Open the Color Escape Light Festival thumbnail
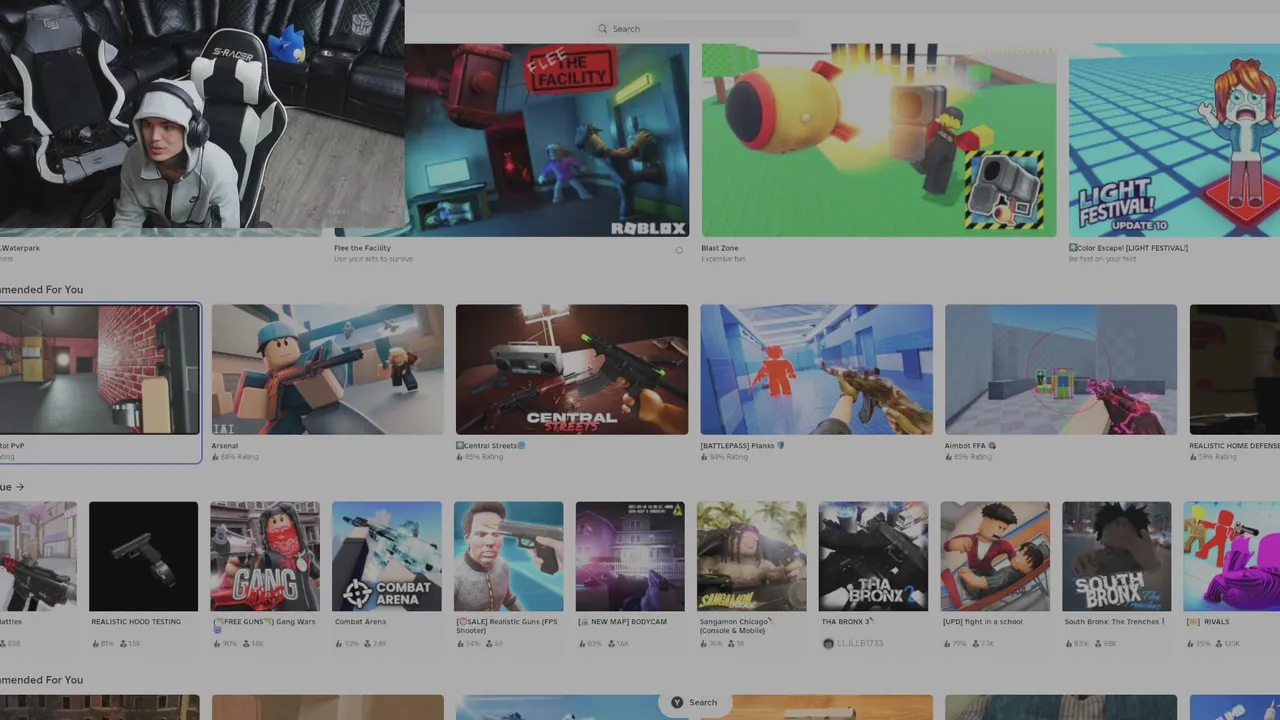 click(1174, 140)
